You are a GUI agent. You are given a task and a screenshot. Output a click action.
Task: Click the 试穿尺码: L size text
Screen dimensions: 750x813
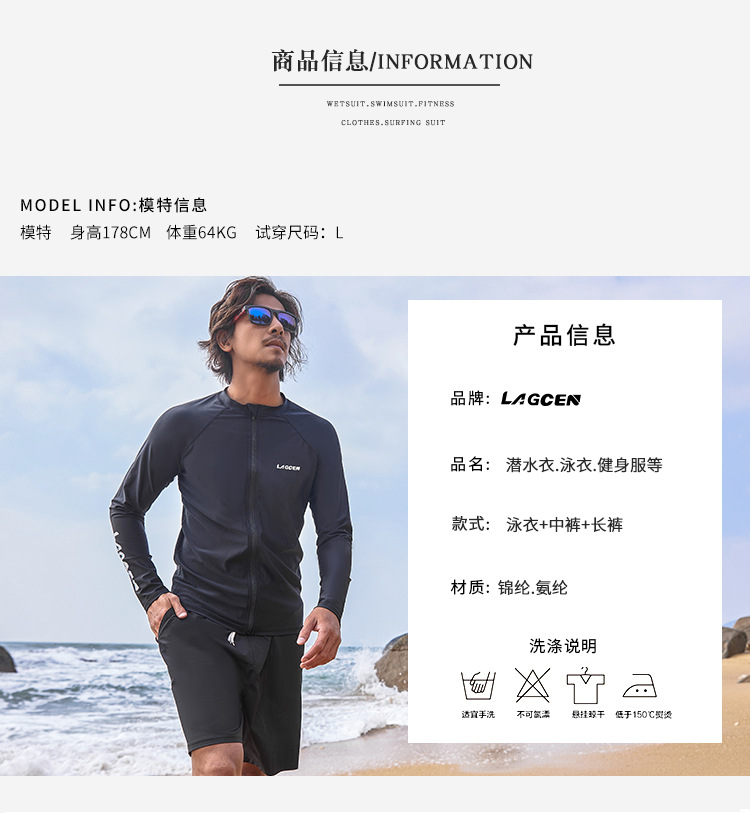click(x=299, y=232)
